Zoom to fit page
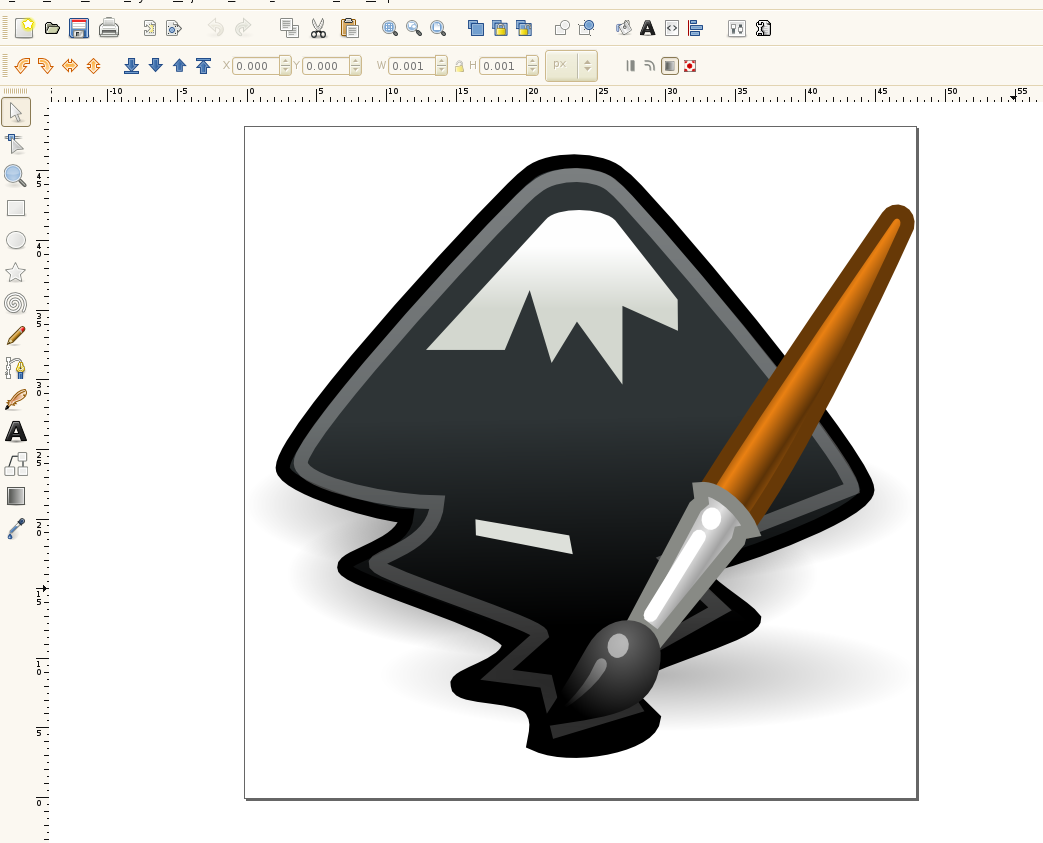The height and width of the screenshot is (843, 1043). point(438,28)
